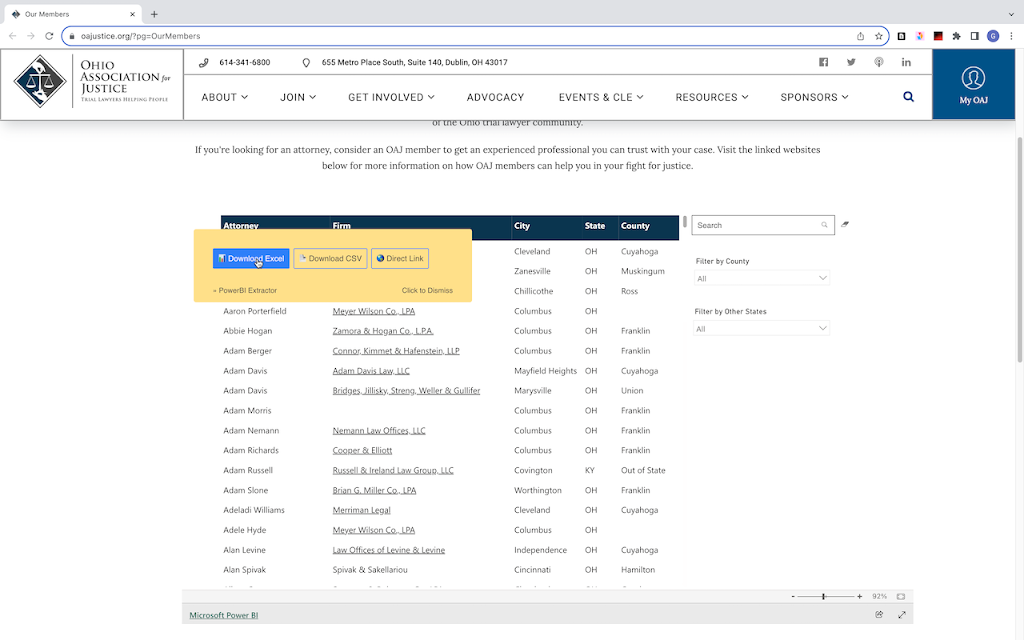Bookmark the page with star icon
Screen dimensions: 1024x640
[879, 36]
